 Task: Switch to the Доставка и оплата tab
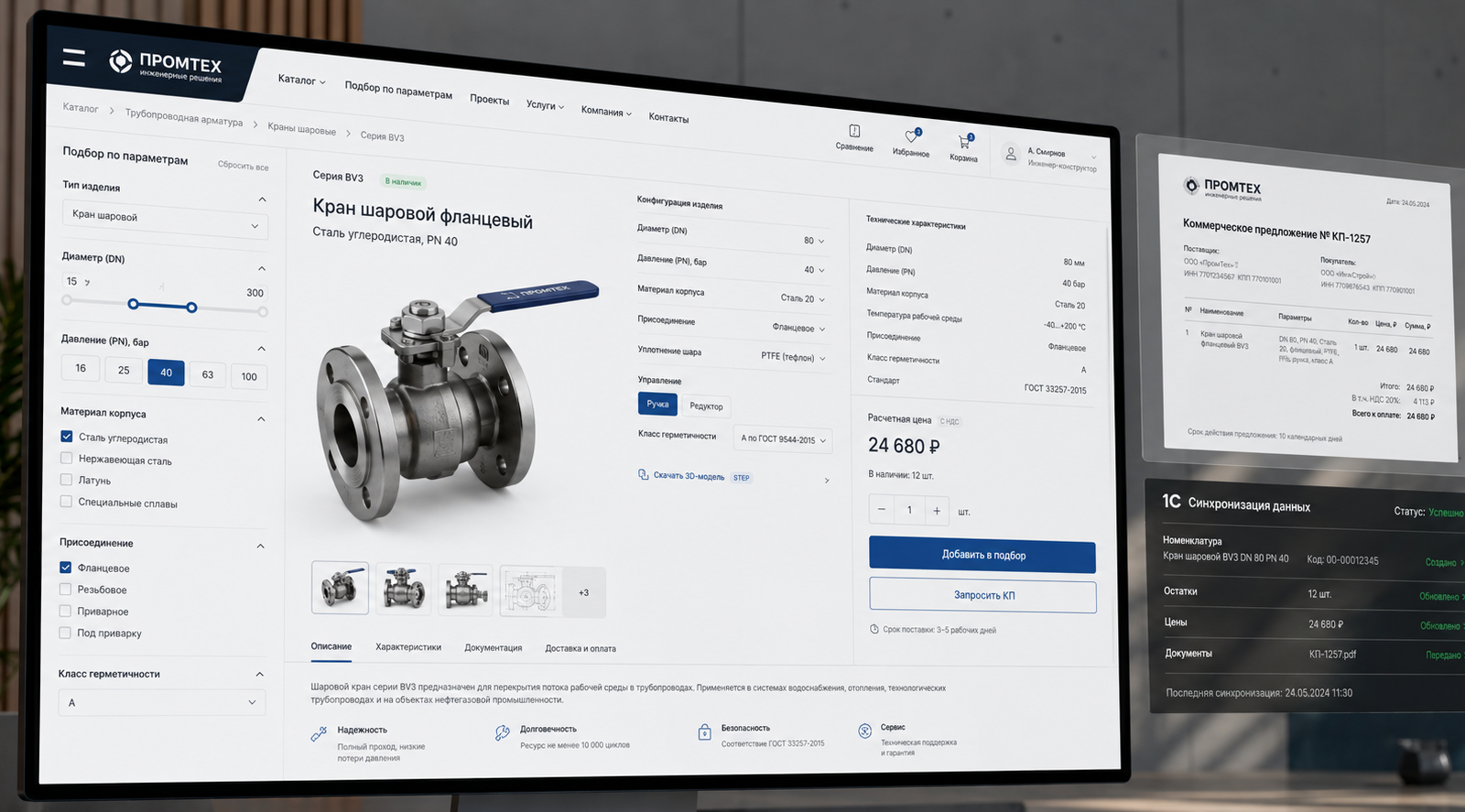(581, 648)
